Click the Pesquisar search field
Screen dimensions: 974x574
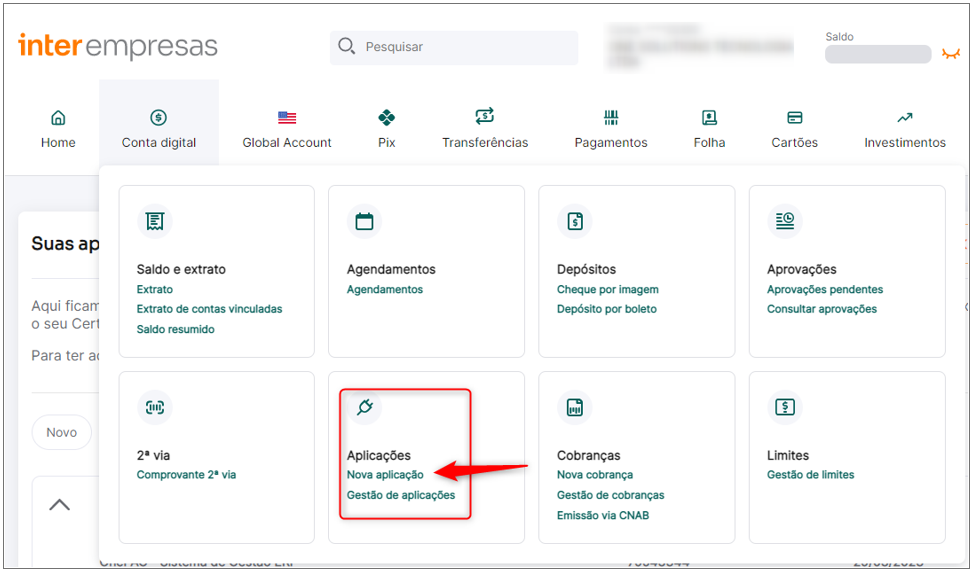coord(454,47)
